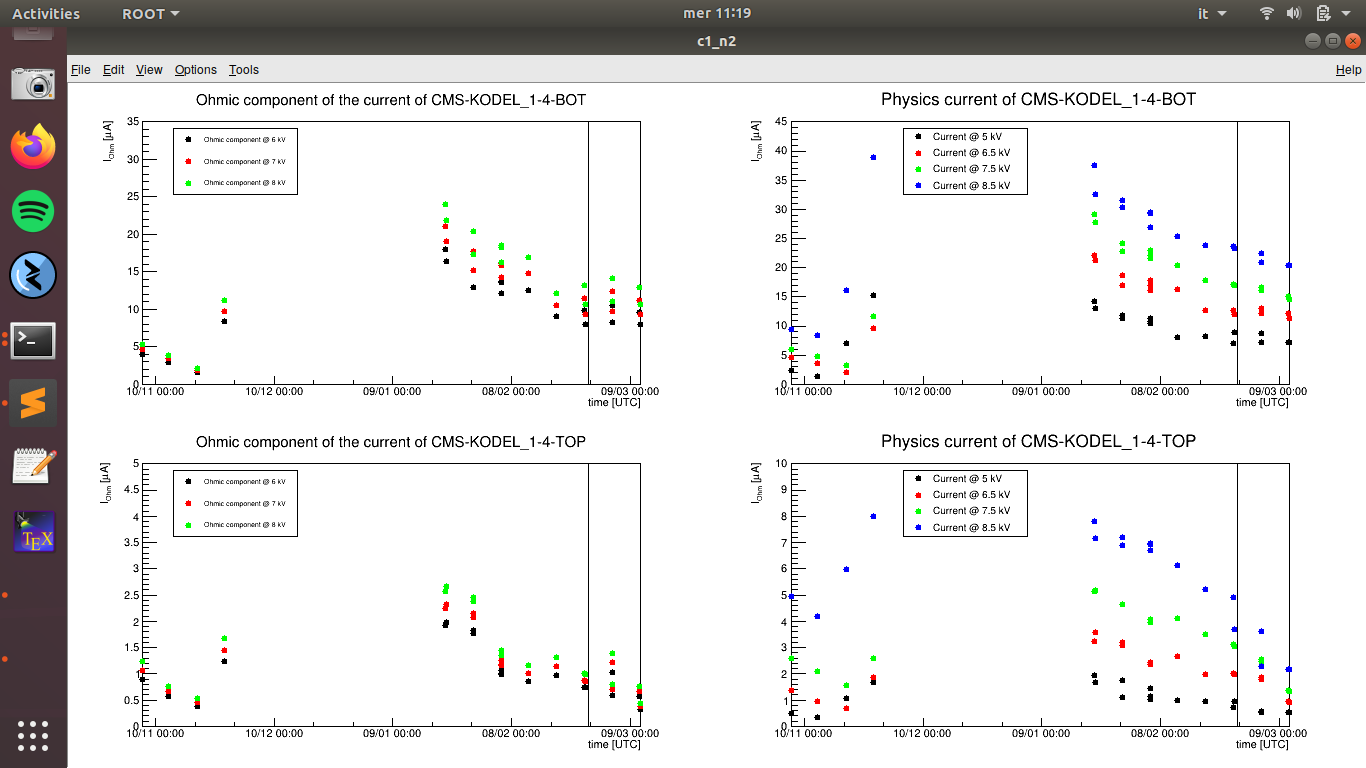The height and width of the screenshot is (768, 1366).
Task: Expand the ROOT application menu in top bar
Action: (150, 14)
